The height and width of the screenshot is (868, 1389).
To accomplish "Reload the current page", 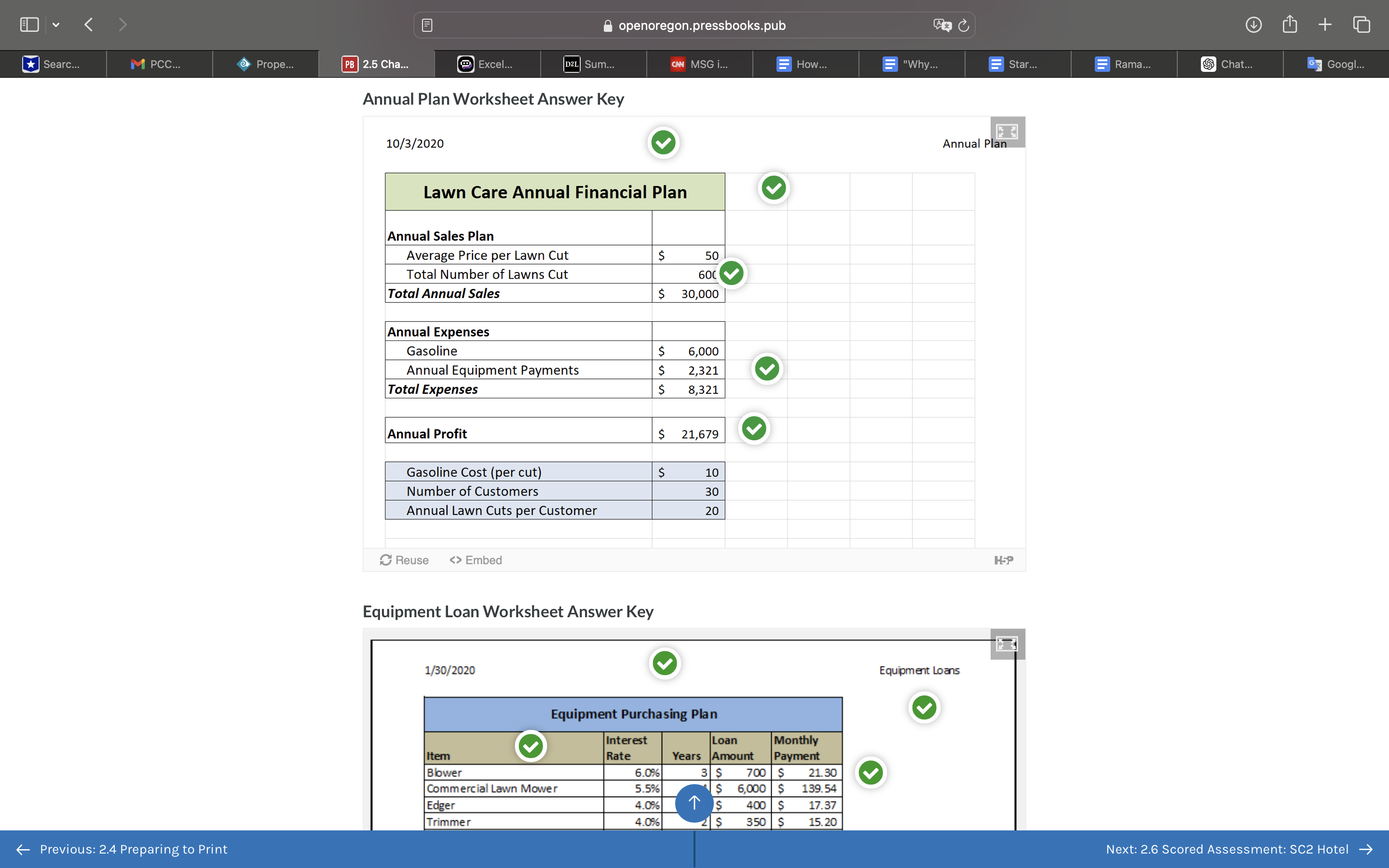I will click(x=963, y=25).
